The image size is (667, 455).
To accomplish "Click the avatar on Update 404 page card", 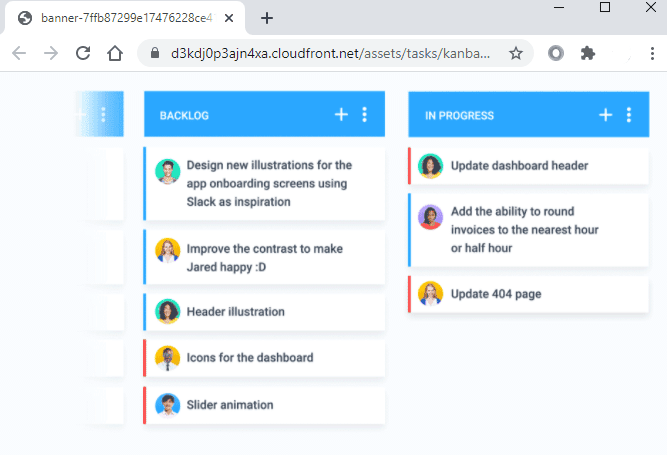I will tap(430, 293).
